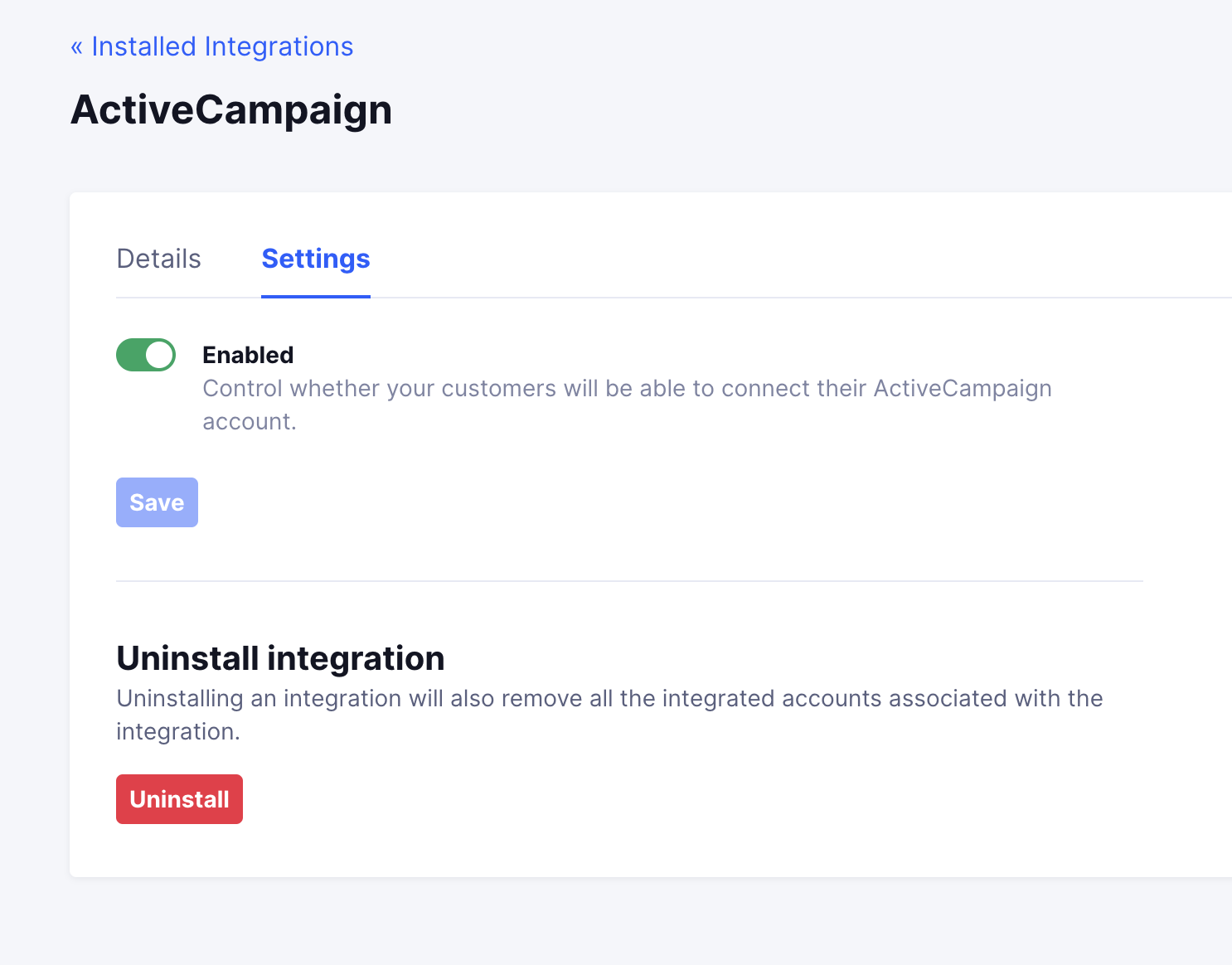The height and width of the screenshot is (965, 1232).
Task: Click the ActiveCampaign page heading
Action: click(231, 110)
